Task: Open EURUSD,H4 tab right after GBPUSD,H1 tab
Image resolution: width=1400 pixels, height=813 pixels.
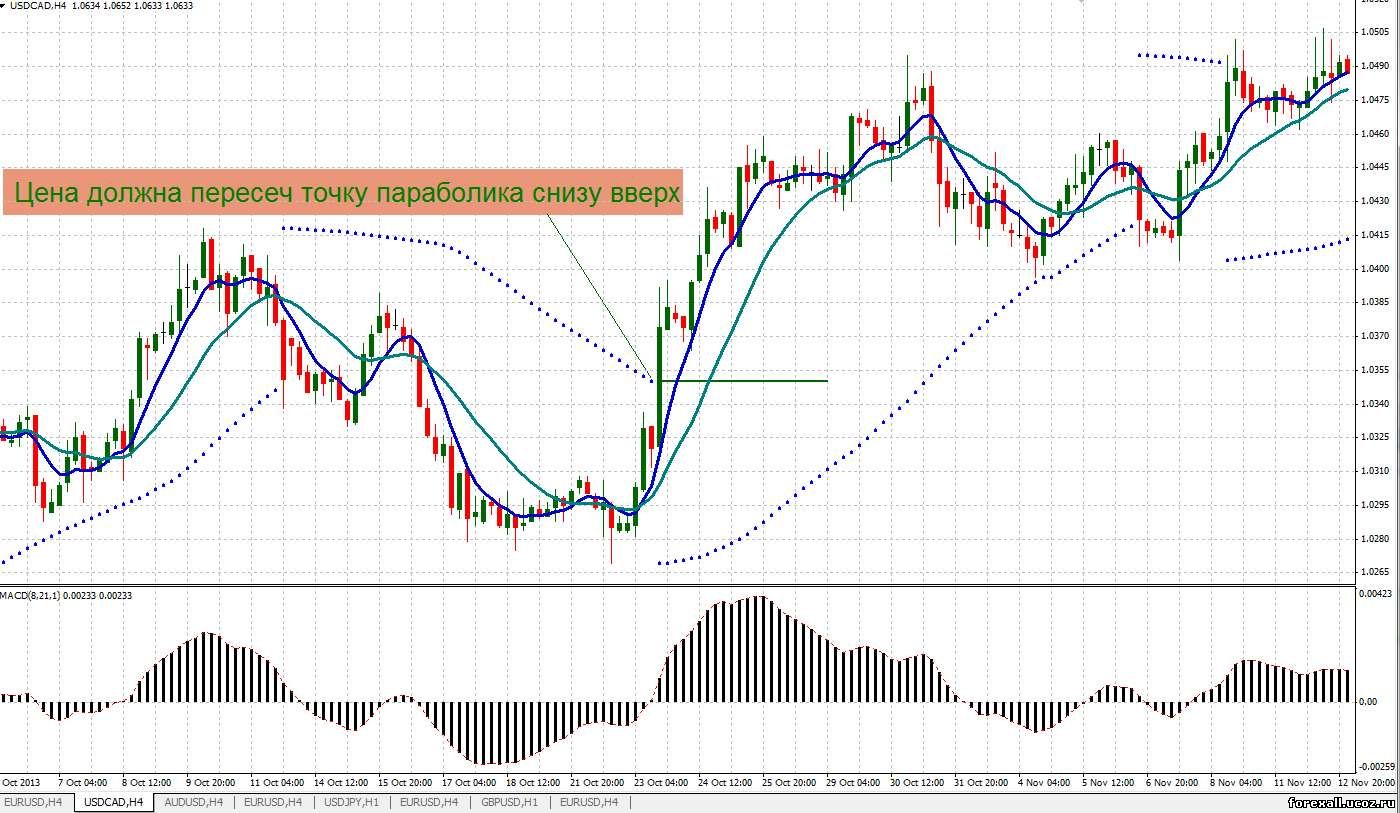Action: coord(589,802)
